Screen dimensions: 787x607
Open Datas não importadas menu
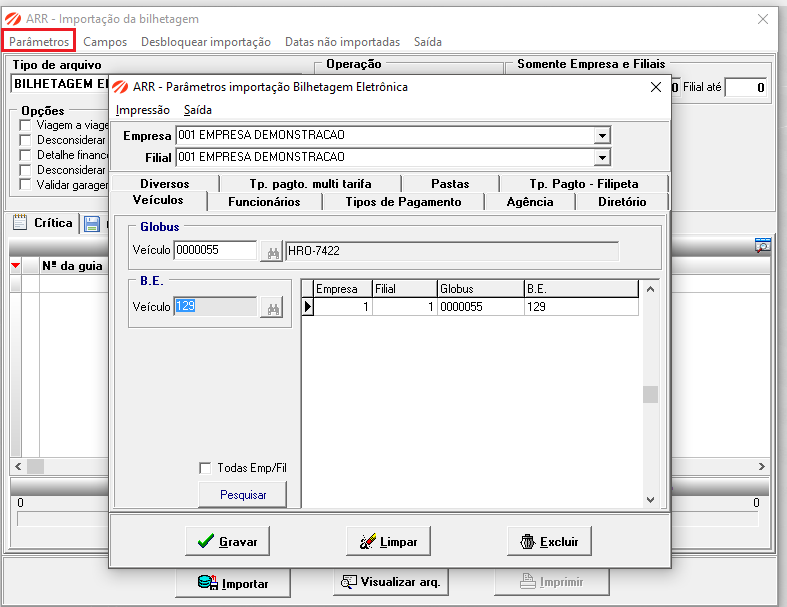[342, 42]
